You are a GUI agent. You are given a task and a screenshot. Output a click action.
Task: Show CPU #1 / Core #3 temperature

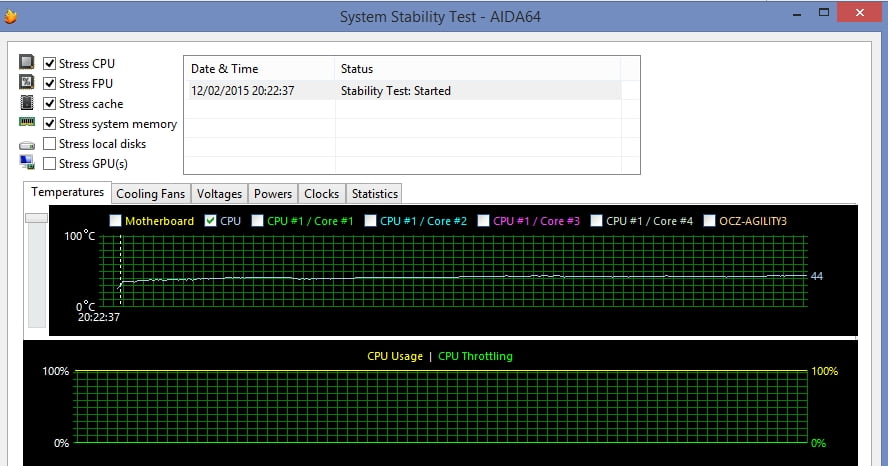click(x=483, y=220)
